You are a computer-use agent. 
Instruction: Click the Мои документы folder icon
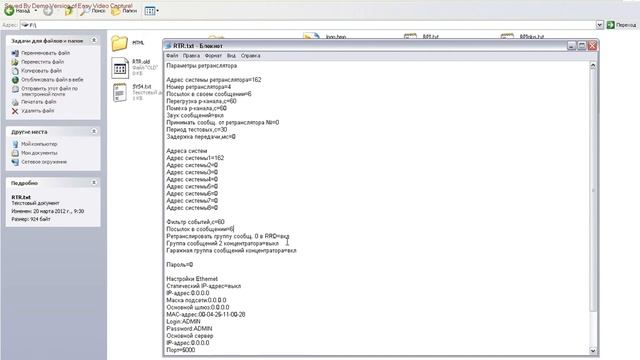point(15,153)
